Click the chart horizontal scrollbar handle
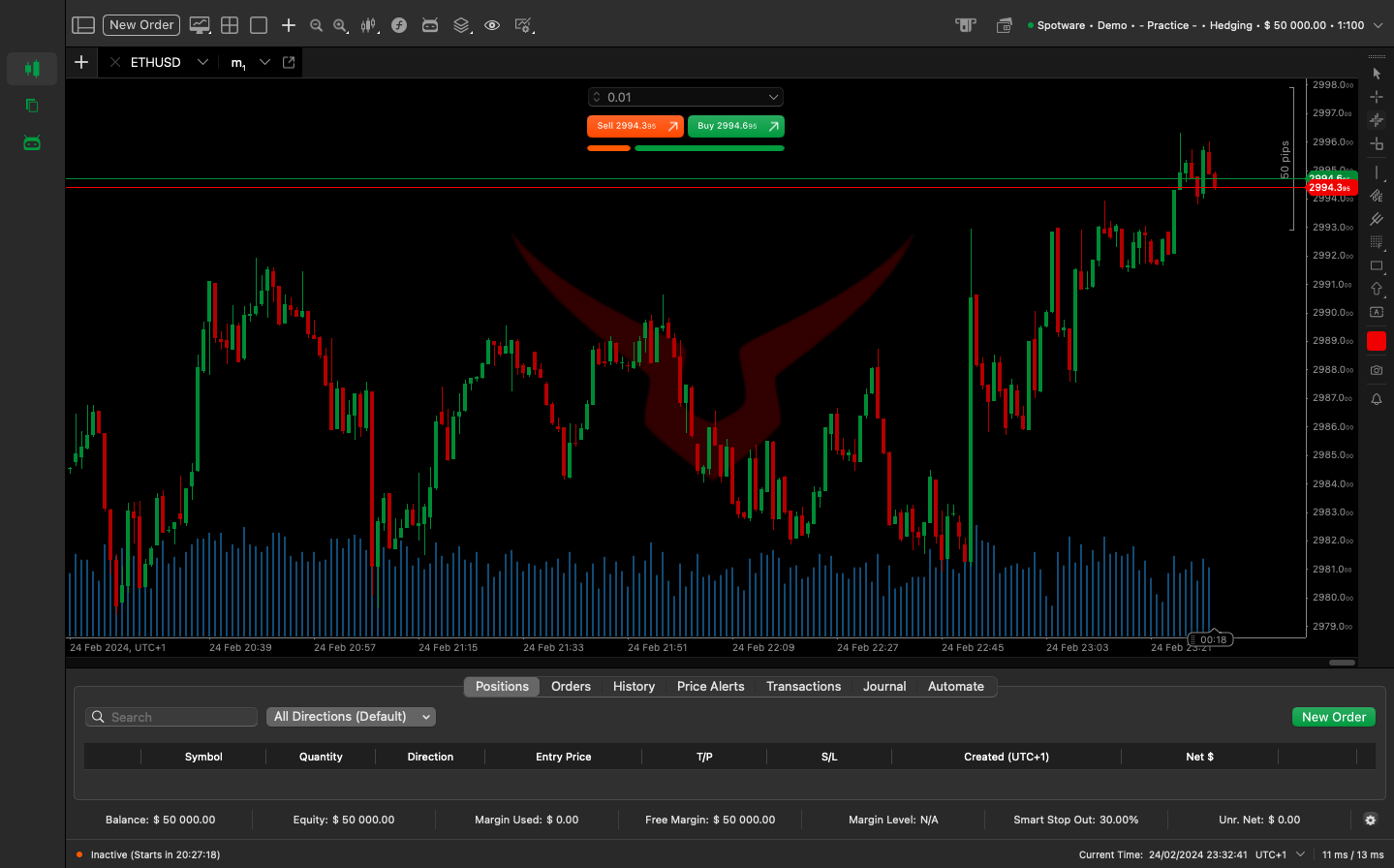1394x868 pixels. pos(1342,663)
